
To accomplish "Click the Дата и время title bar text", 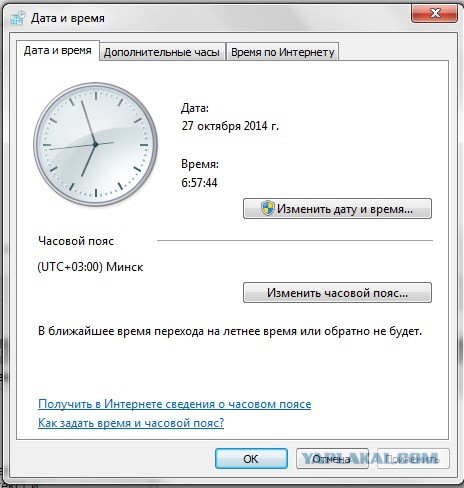I will 68,18.
